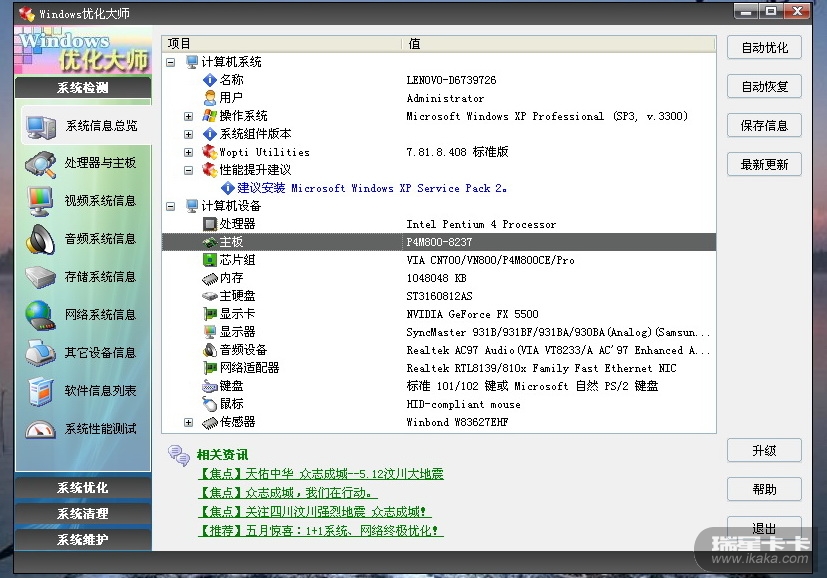Open the 天佑中华 众志成城 news link
The image size is (827, 578).
[x=321, y=474]
